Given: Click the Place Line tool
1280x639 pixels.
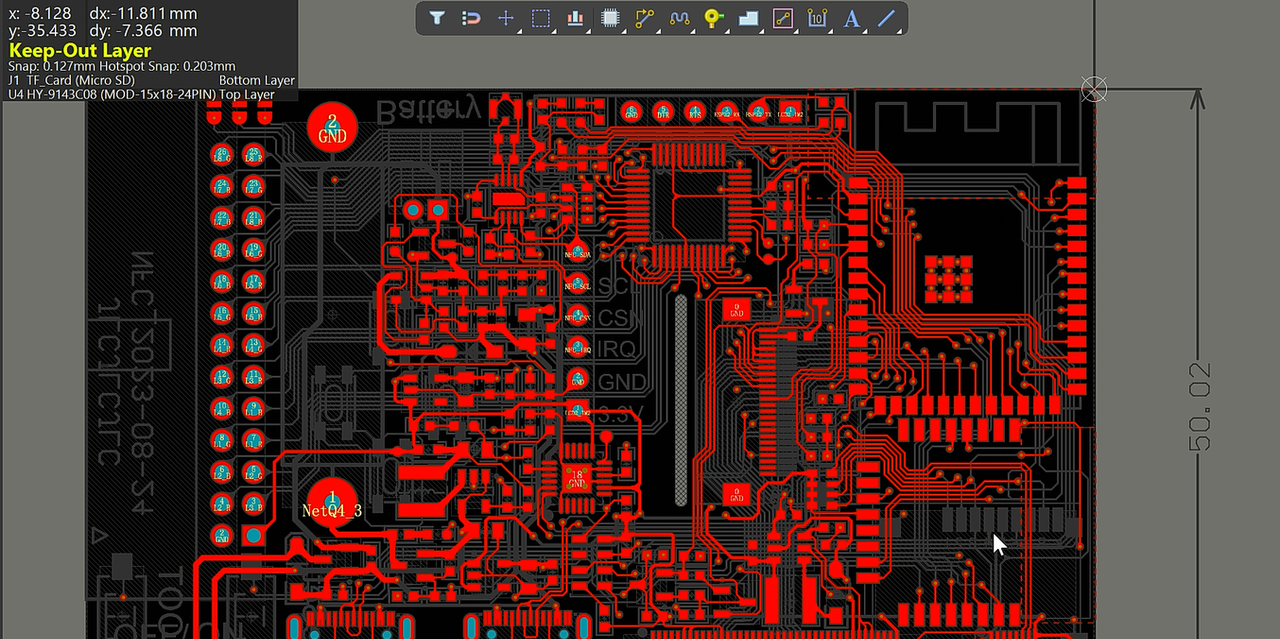Looking at the screenshot, I should coord(886,18).
